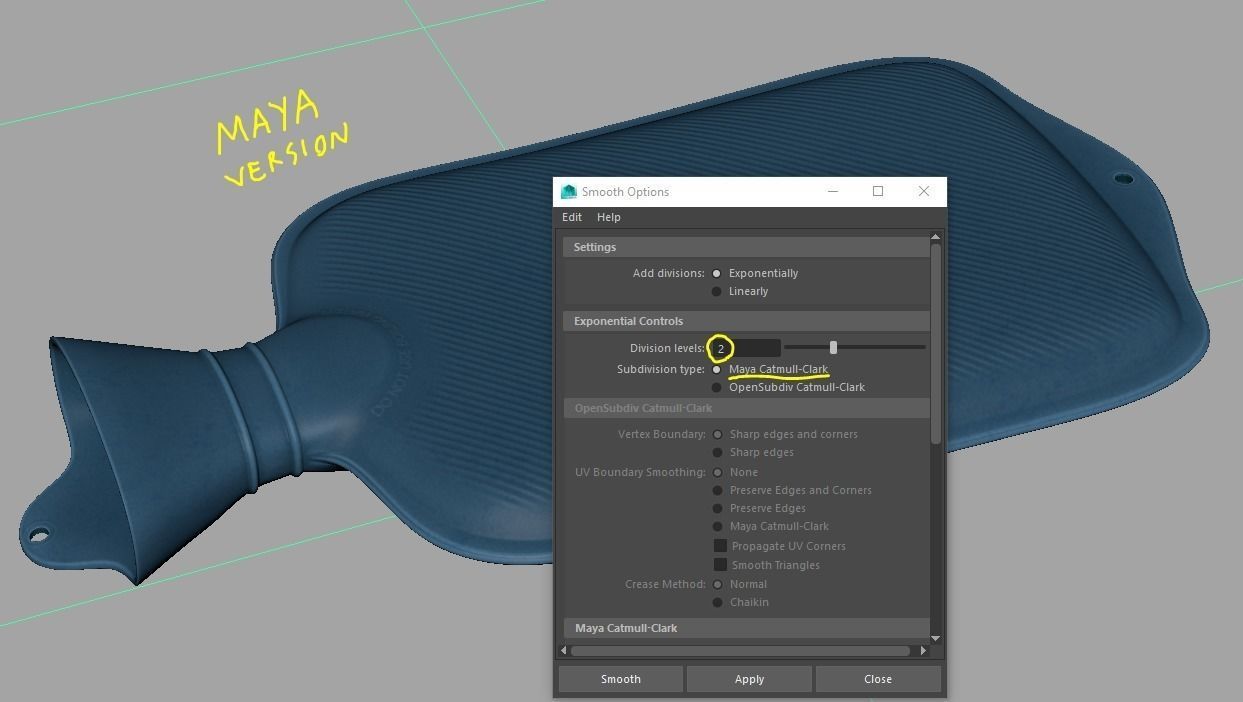Maximize the Smooth Options window
Screen dimensions: 1243x702
click(x=878, y=191)
